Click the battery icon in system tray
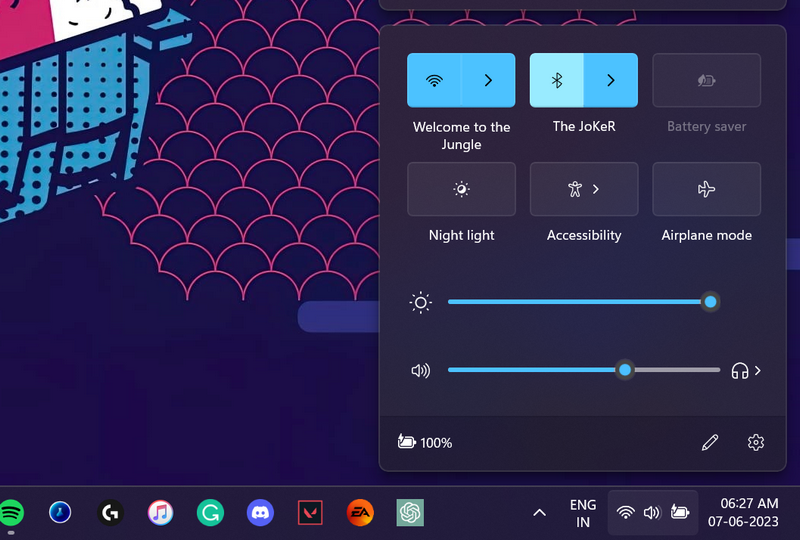This screenshot has height=540, width=800. pyautogui.click(x=680, y=511)
